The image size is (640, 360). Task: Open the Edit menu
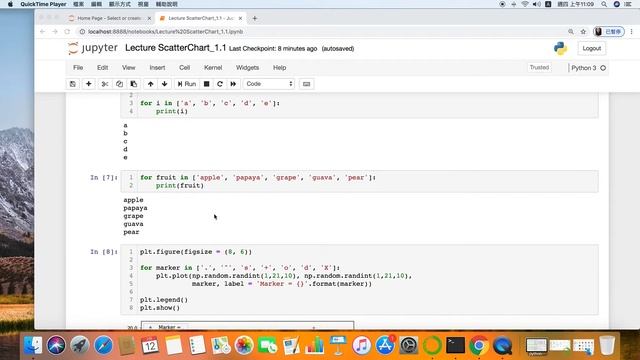(x=102, y=68)
